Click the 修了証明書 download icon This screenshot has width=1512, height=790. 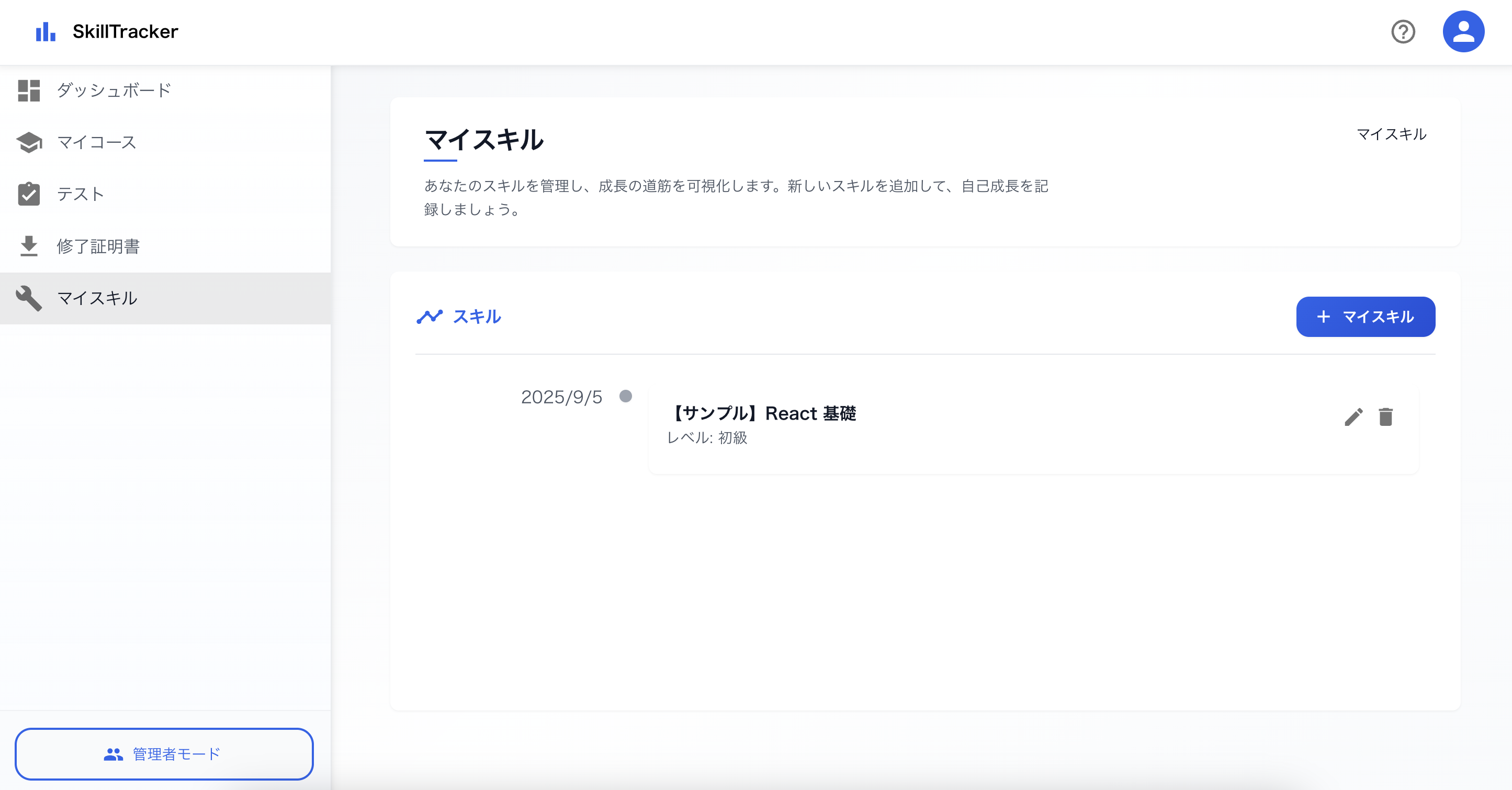click(29, 246)
